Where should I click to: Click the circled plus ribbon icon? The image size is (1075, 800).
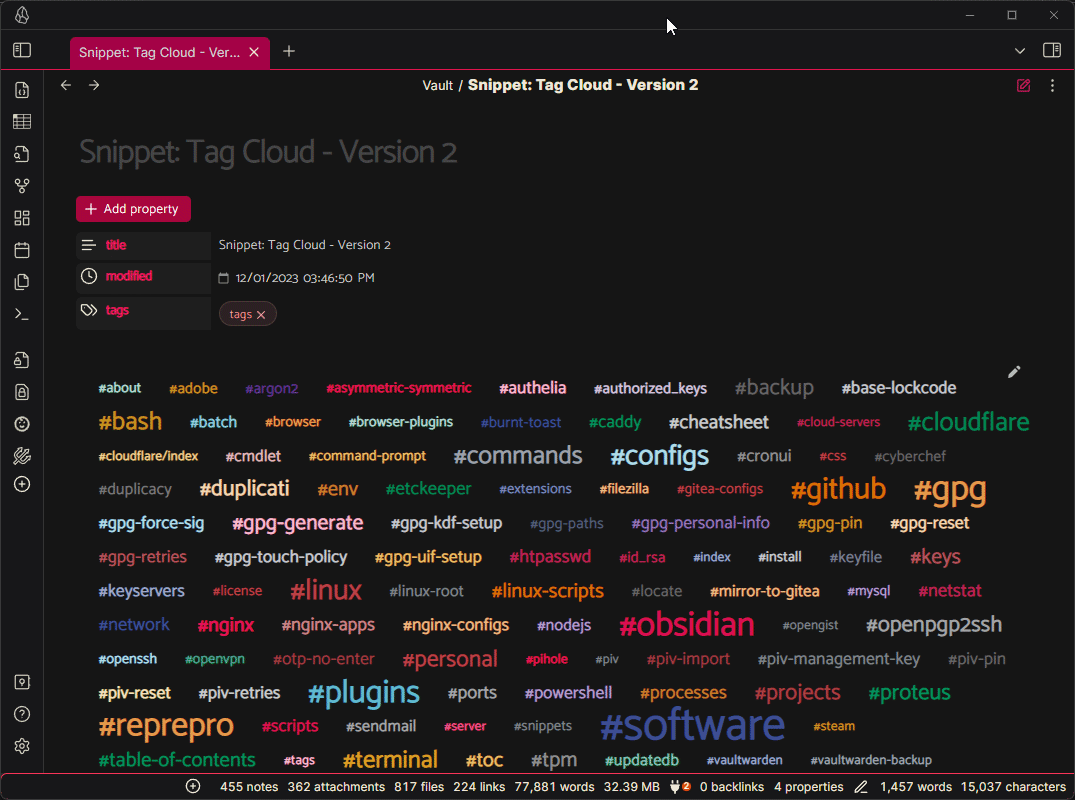[22, 484]
